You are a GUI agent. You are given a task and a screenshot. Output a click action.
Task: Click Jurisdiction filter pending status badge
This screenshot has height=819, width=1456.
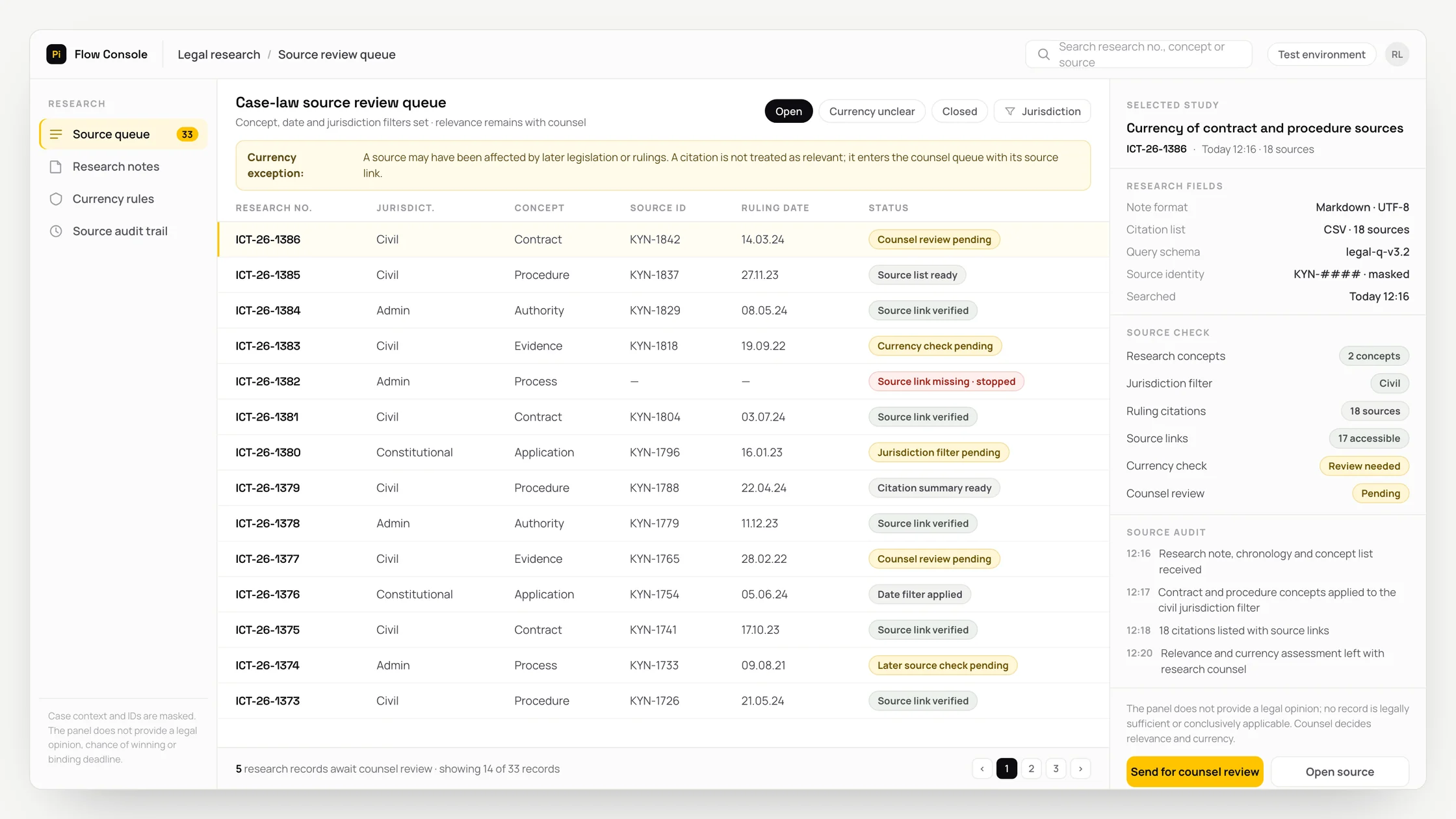point(939,452)
